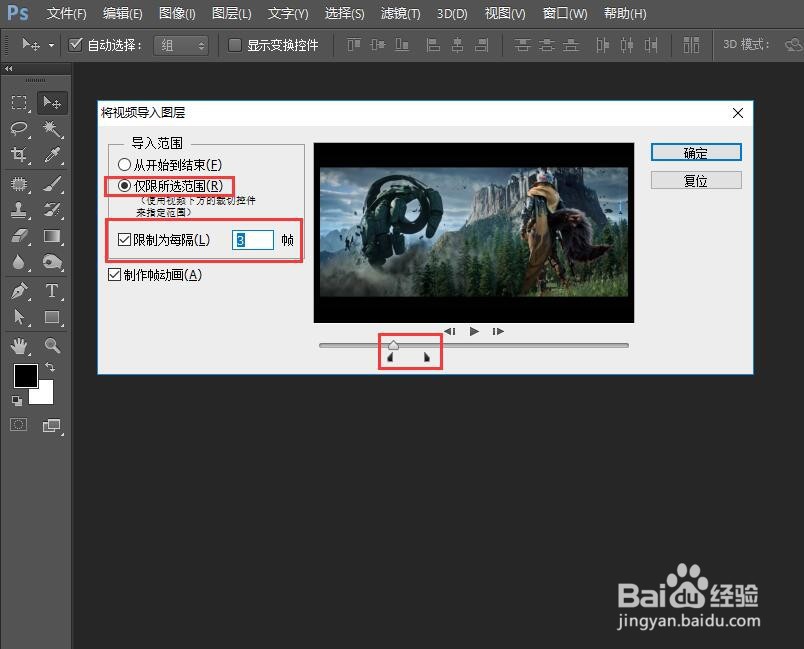Select the Eraser tool

pos(19,236)
